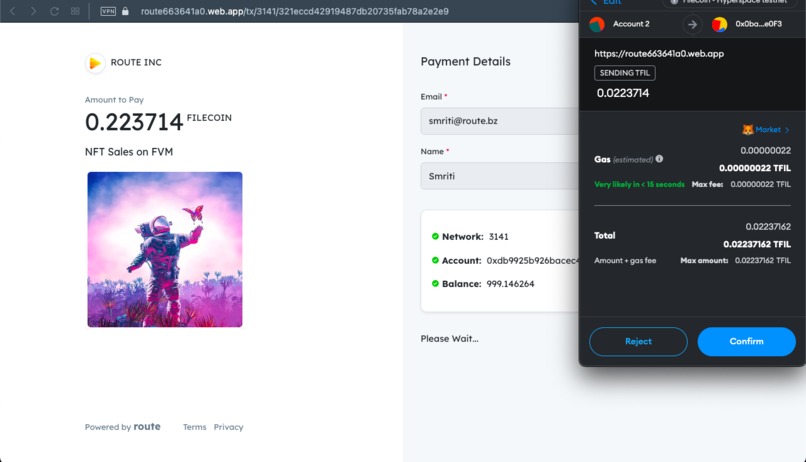Click the padlock site security icon
Image resolution: width=806 pixels, height=462 pixels.
(x=125, y=11)
